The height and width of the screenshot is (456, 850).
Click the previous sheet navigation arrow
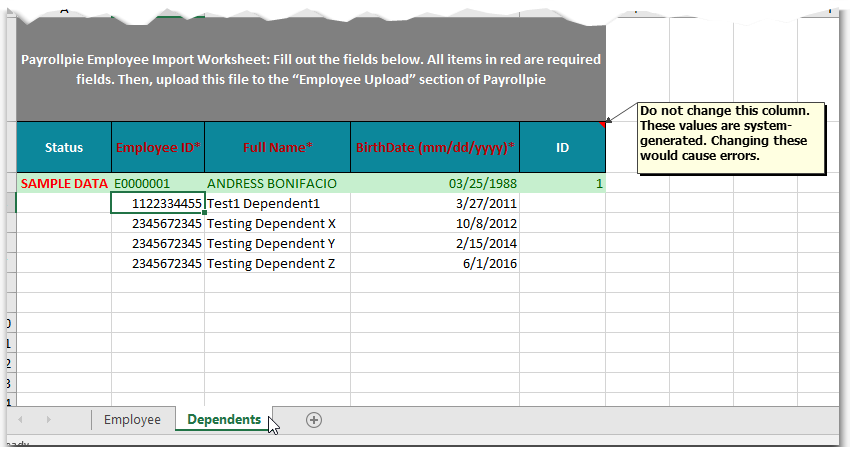point(20,420)
